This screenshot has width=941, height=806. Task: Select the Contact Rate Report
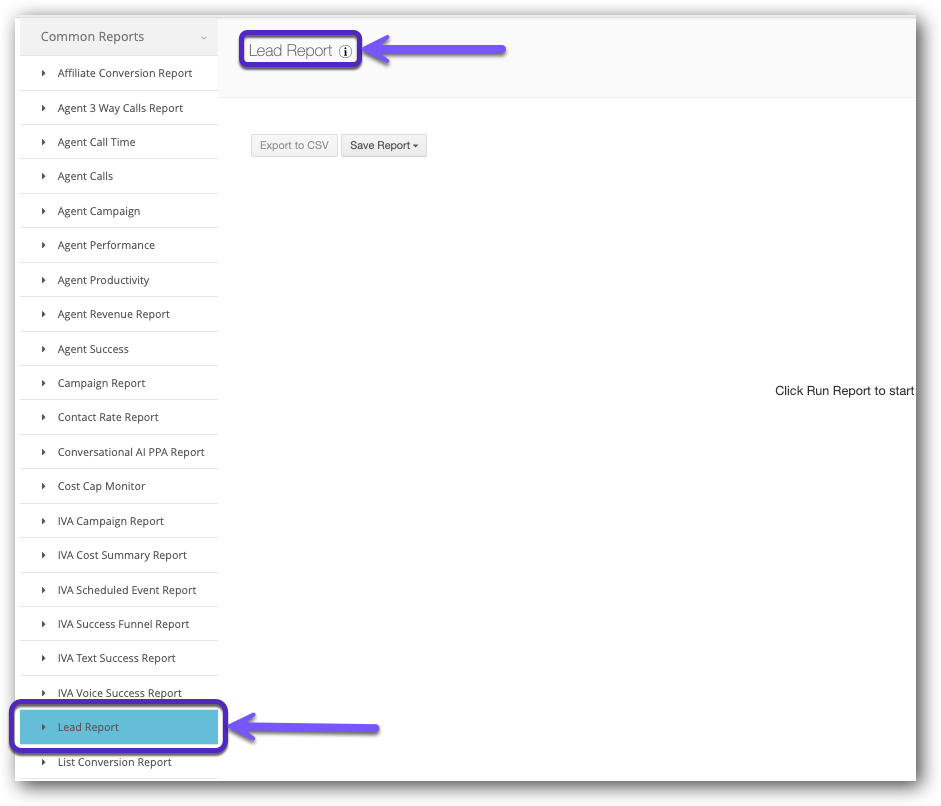click(x=108, y=417)
